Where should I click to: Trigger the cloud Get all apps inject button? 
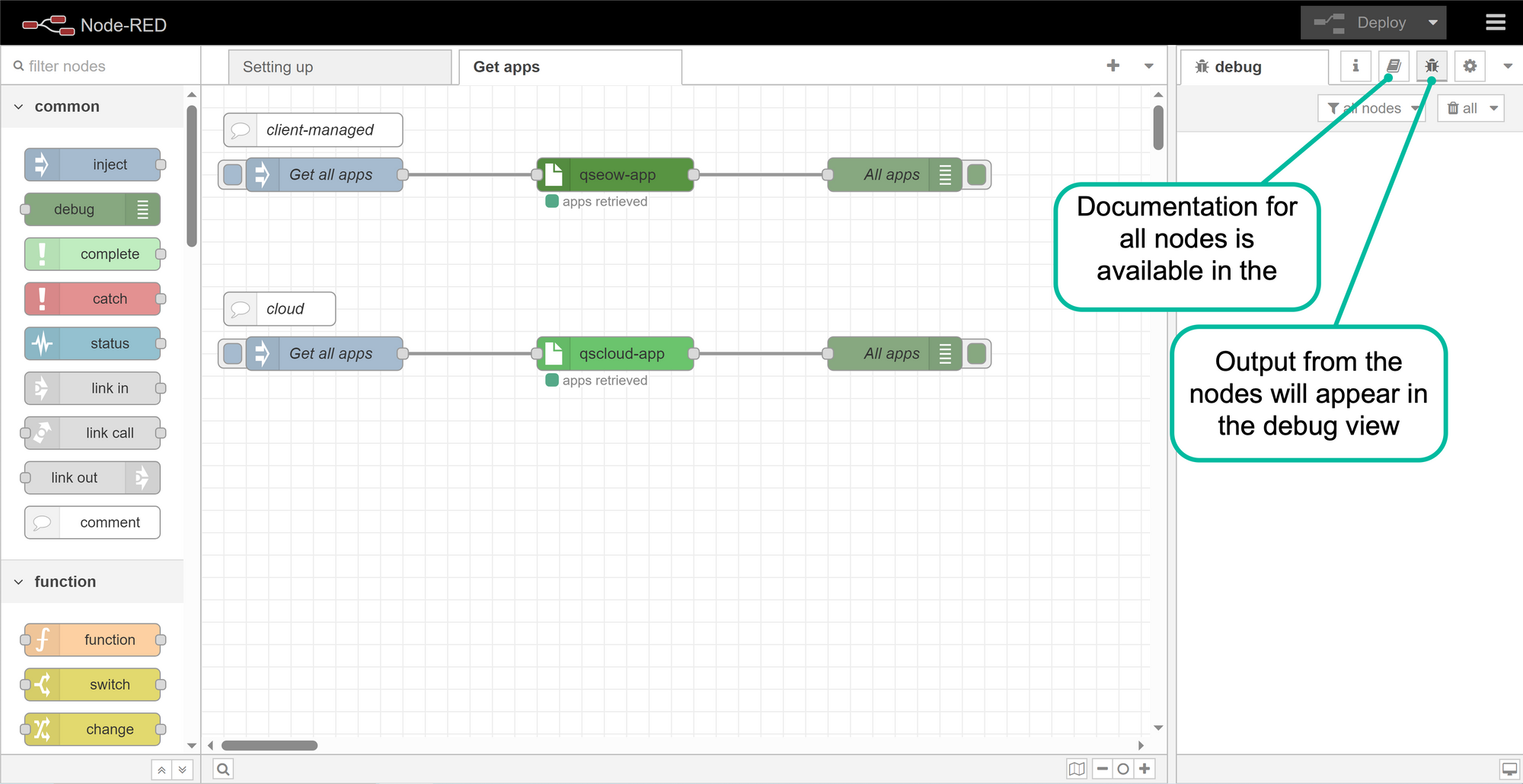pyautogui.click(x=233, y=354)
